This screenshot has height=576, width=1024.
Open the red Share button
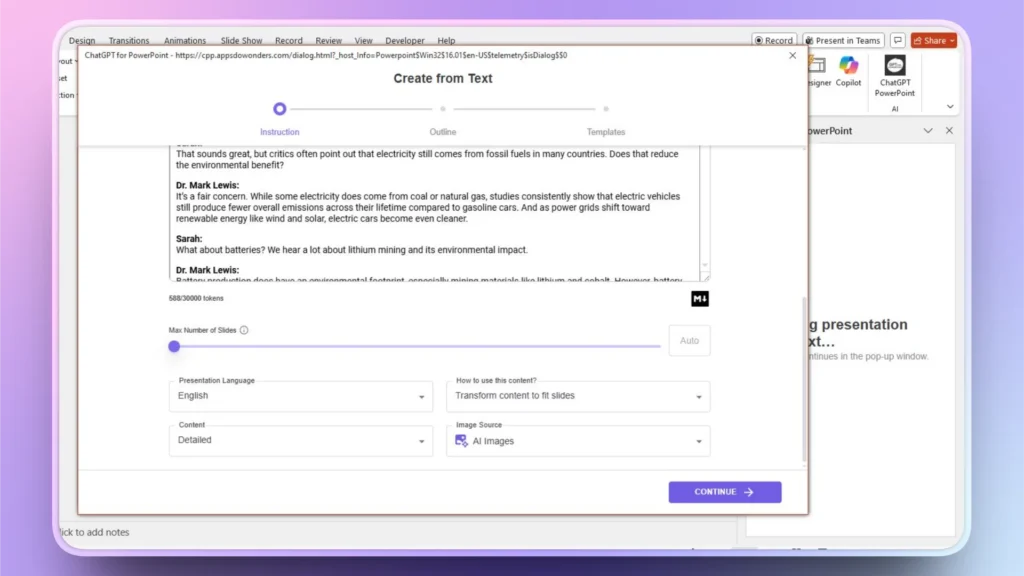pyautogui.click(x=932, y=40)
